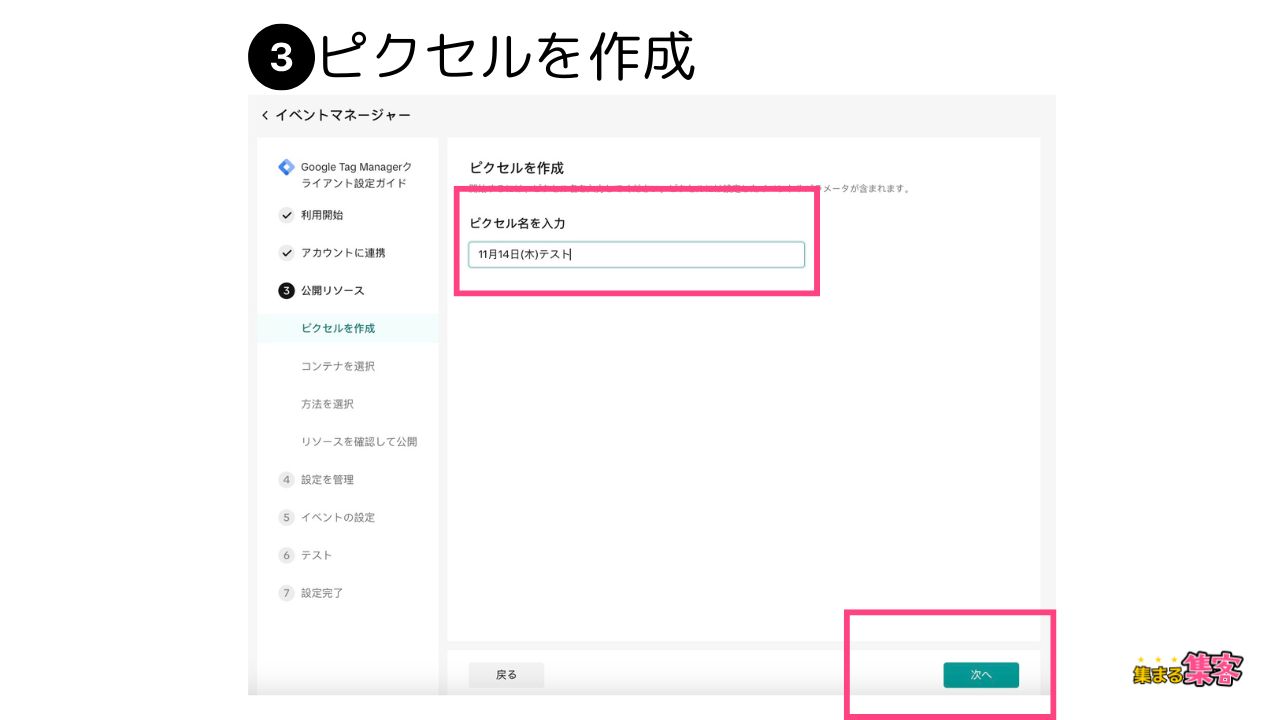Click the step 6 number badge
The image size is (1280, 720).
286,555
